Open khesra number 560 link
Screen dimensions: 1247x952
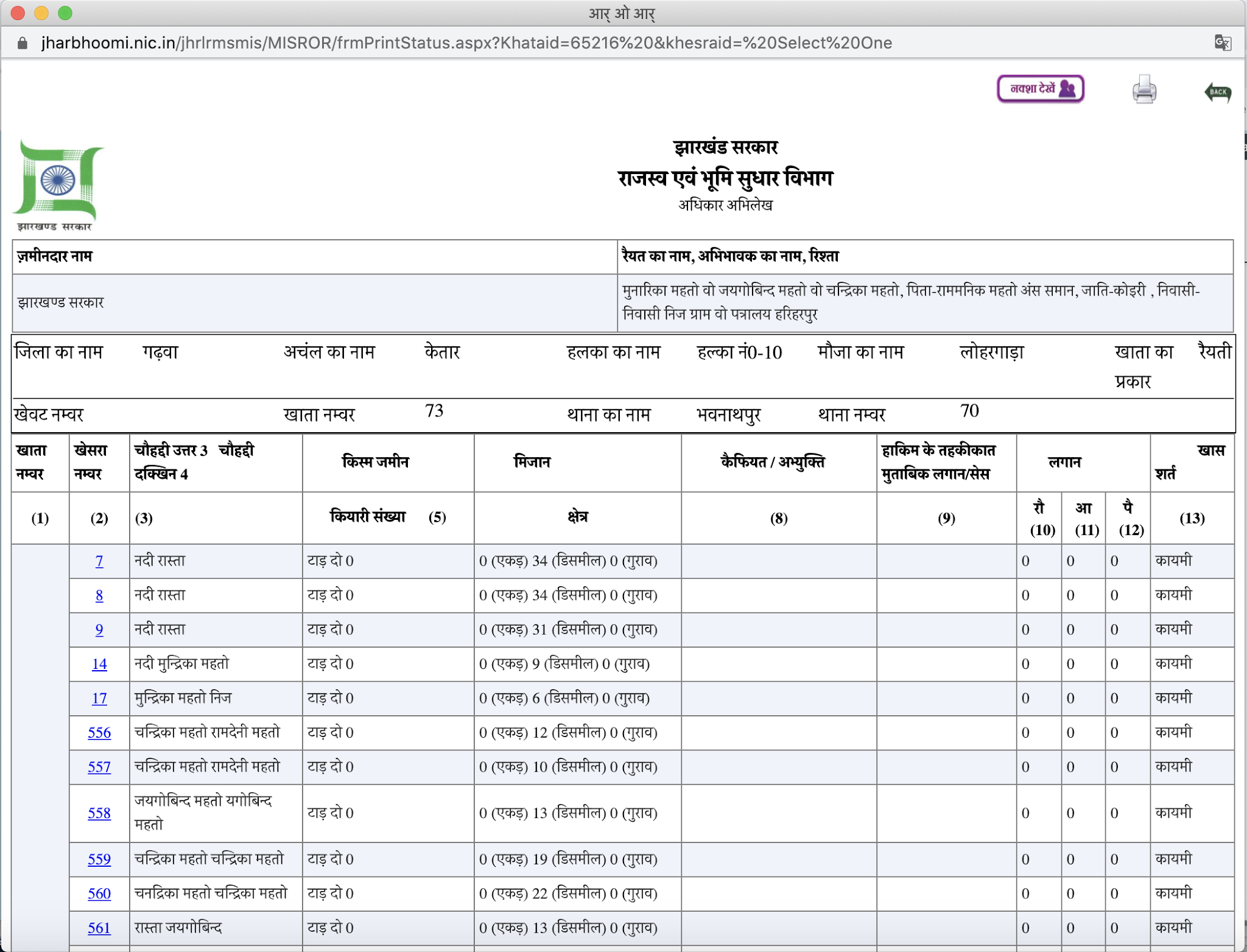coord(99,894)
